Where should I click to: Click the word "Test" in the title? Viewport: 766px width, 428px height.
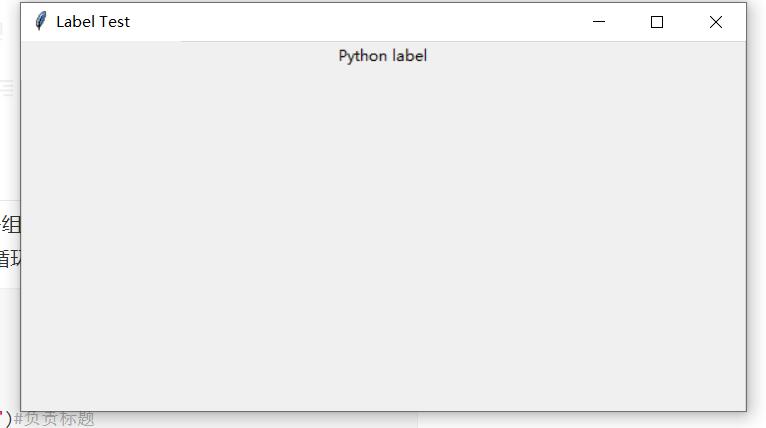115,22
